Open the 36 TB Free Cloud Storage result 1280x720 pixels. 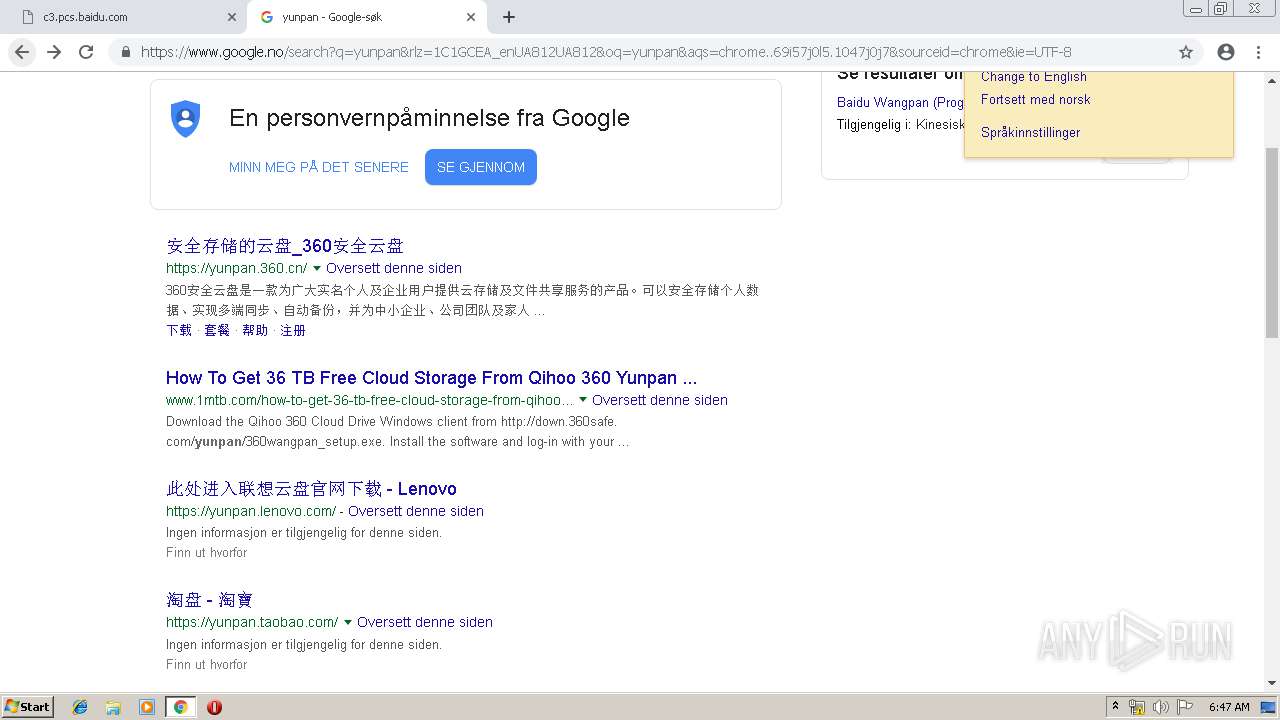[x=432, y=378]
